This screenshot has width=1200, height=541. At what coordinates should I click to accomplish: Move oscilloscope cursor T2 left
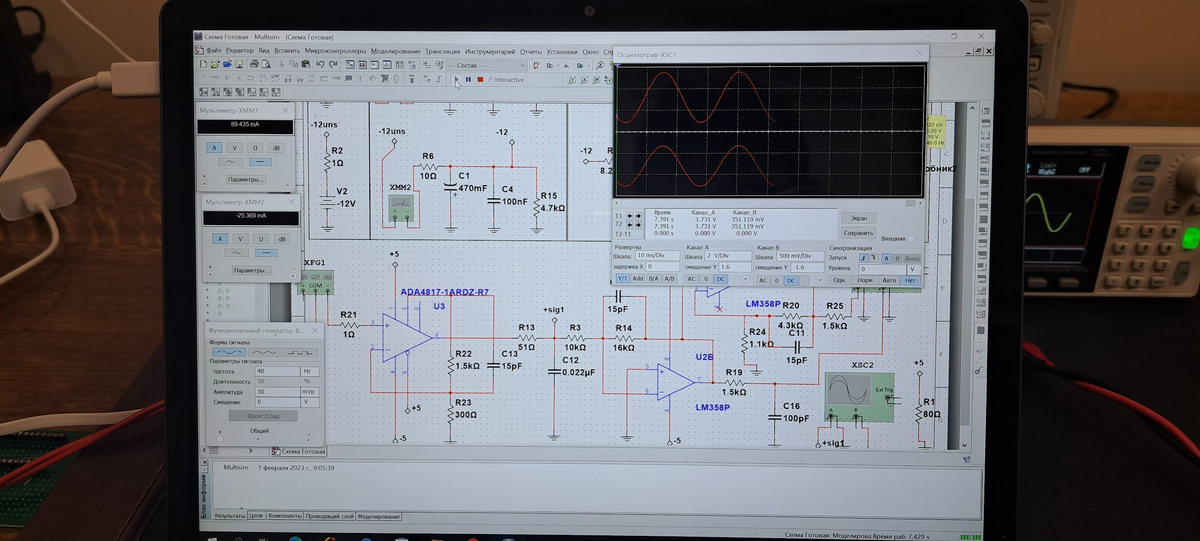[x=629, y=225]
